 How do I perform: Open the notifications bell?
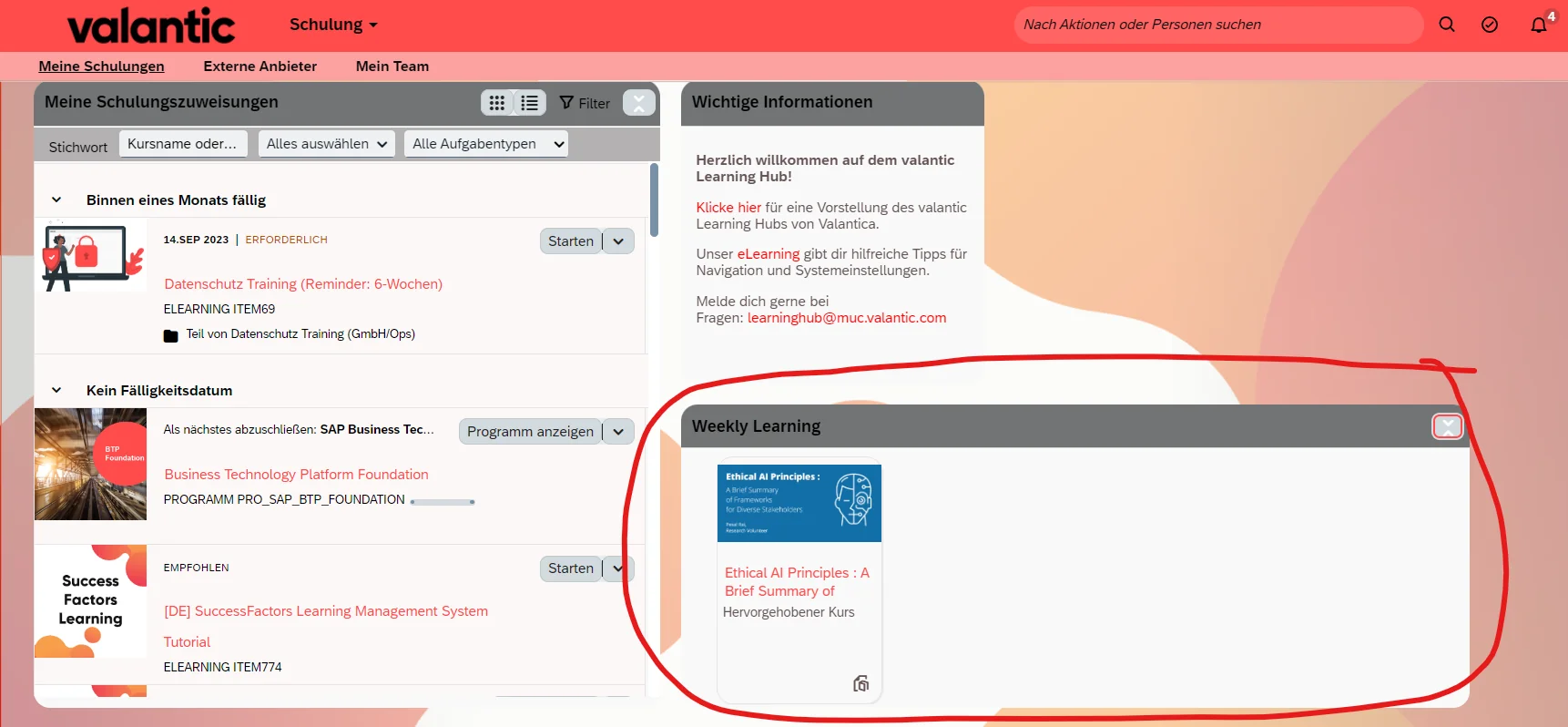[x=1539, y=25]
